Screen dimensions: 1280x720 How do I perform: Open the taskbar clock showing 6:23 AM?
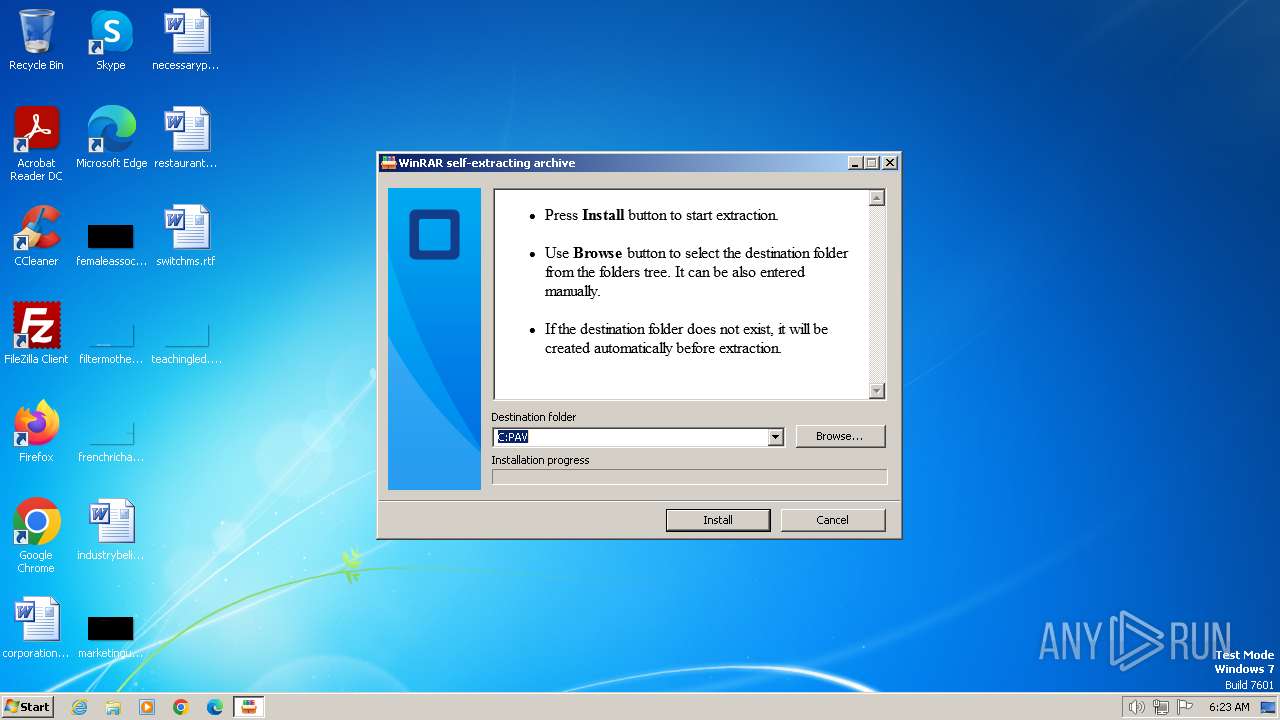pos(1229,707)
